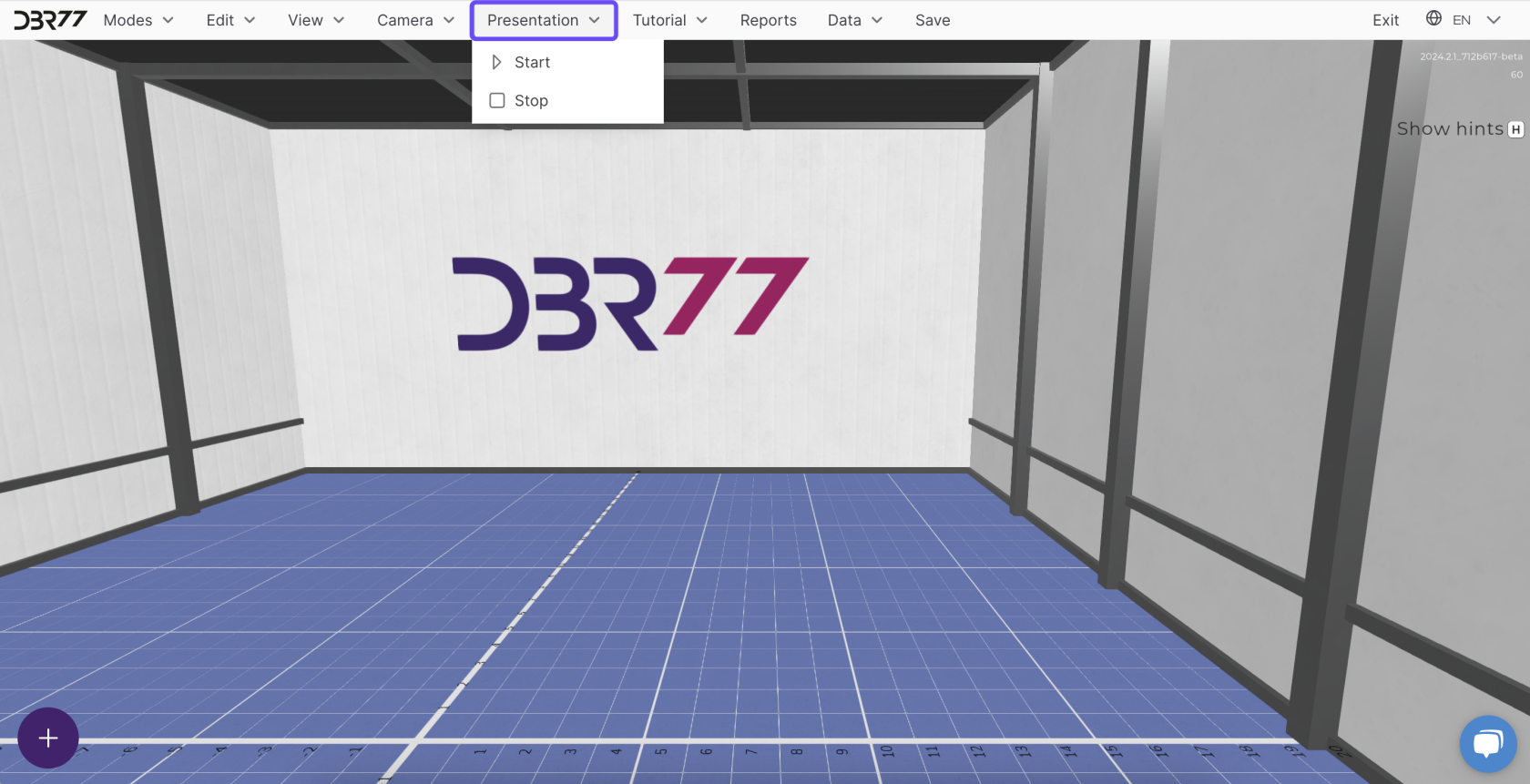
Task: Click the DBR77 logo in the menu bar
Action: click(50, 20)
